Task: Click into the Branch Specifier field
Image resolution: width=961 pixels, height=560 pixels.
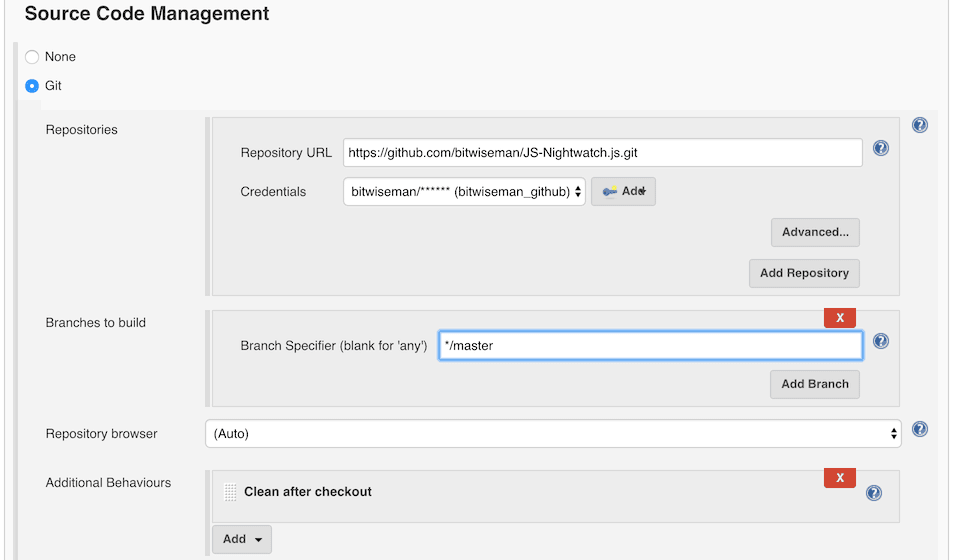Action: pos(650,346)
